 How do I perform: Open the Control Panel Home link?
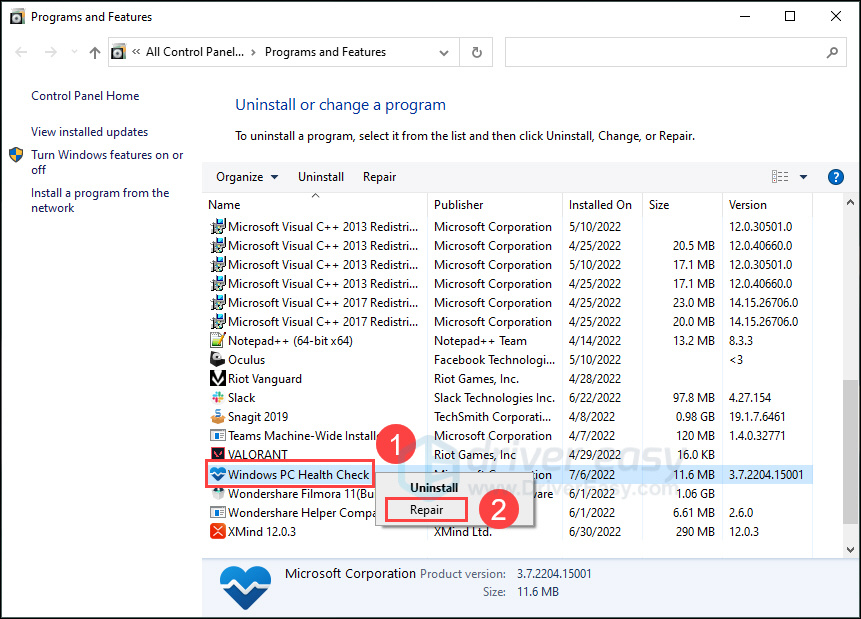click(x=85, y=96)
